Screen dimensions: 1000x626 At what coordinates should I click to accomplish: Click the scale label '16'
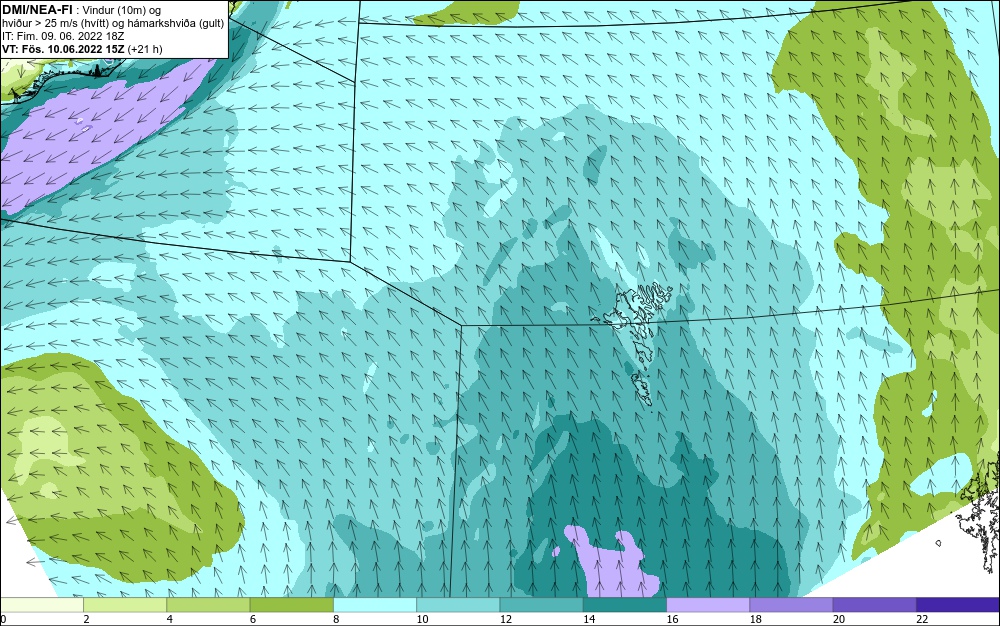(672, 619)
